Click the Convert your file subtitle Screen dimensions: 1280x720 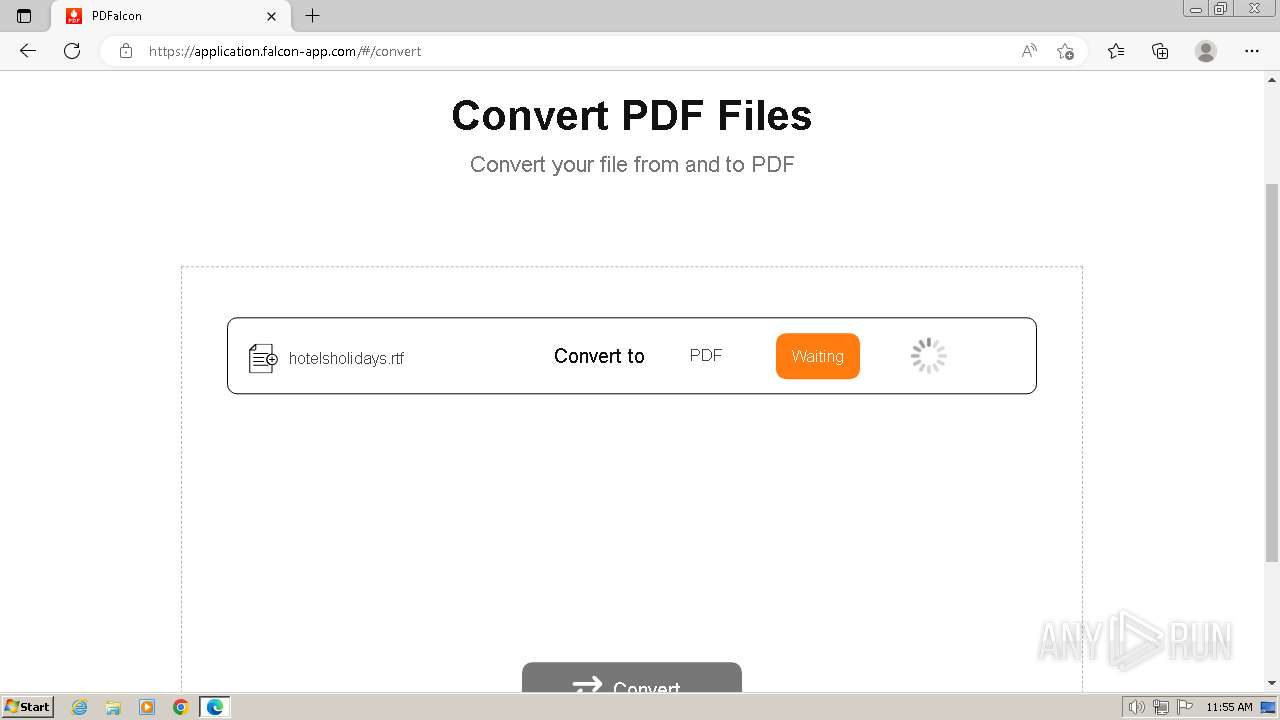[x=632, y=164]
